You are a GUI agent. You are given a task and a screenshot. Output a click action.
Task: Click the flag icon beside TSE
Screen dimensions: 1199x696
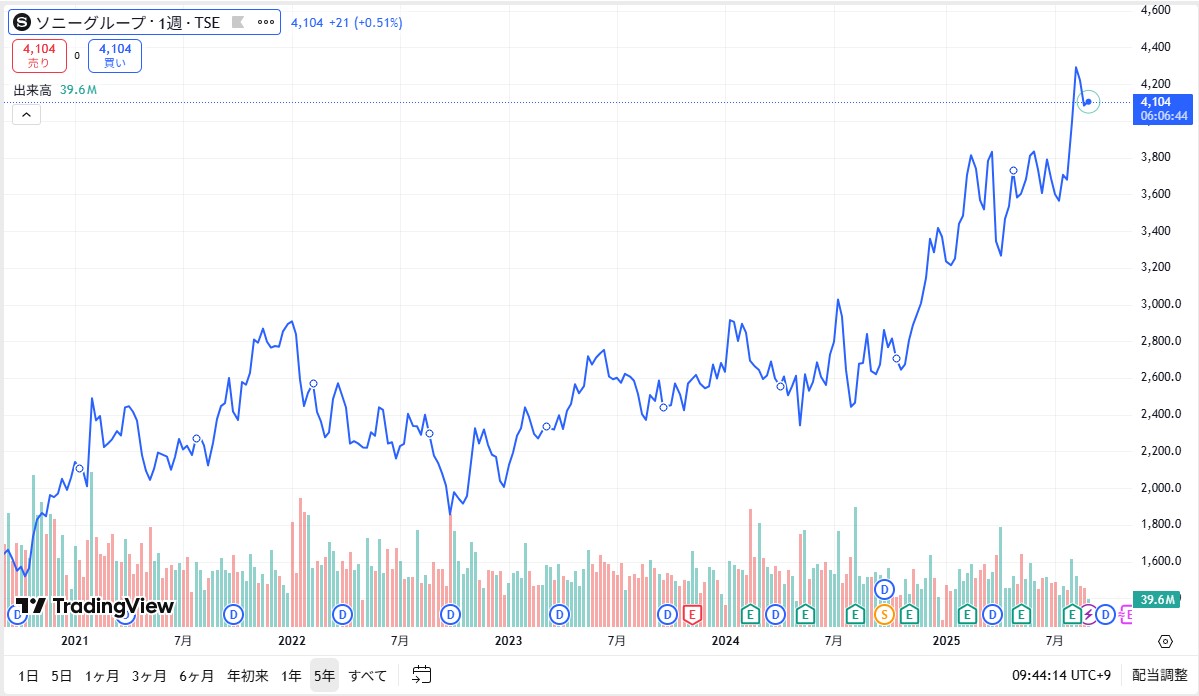click(x=237, y=22)
